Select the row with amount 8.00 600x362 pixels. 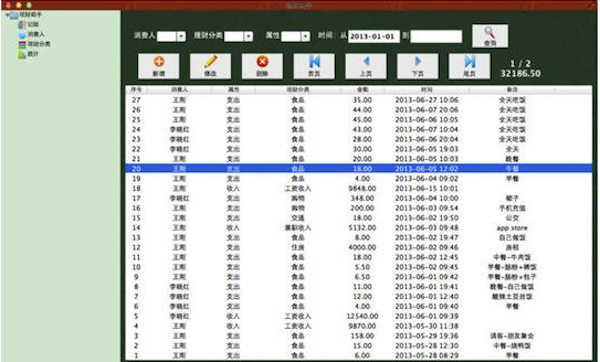[x=359, y=238]
